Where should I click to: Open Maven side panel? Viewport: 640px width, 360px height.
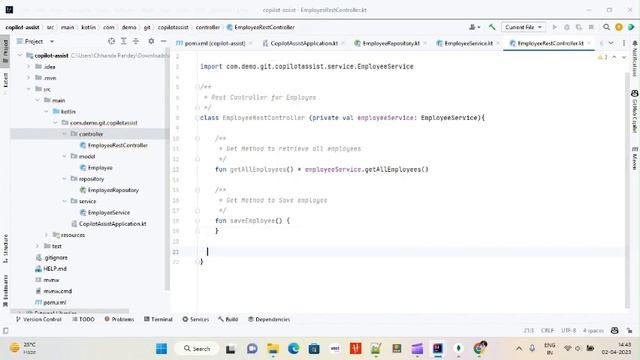coord(635,158)
